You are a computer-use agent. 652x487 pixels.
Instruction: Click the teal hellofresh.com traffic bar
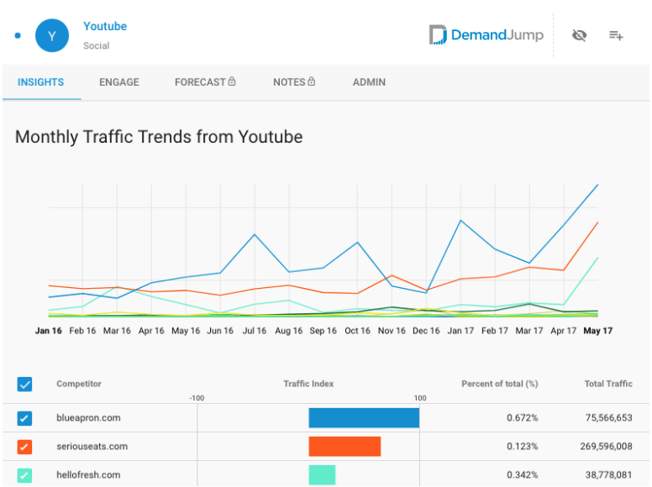322,475
